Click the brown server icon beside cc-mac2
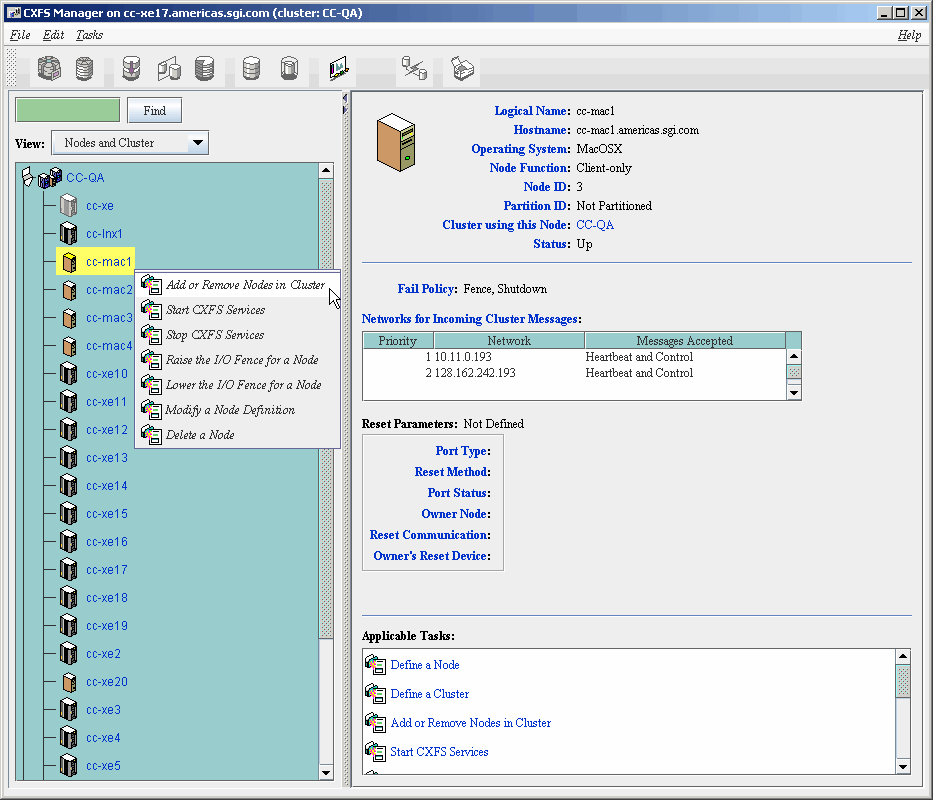This screenshot has width=933, height=800. [68, 290]
